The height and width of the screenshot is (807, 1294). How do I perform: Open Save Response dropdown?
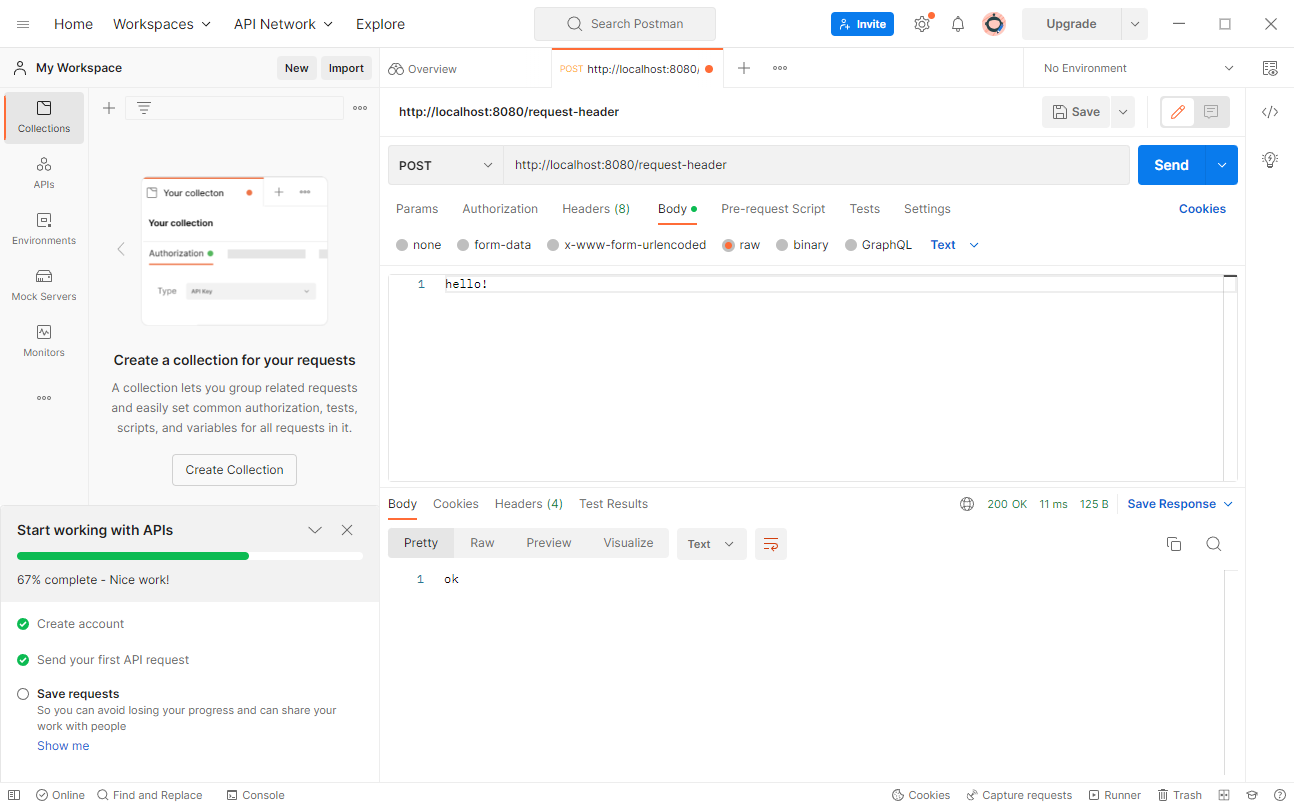click(x=1181, y=504)
